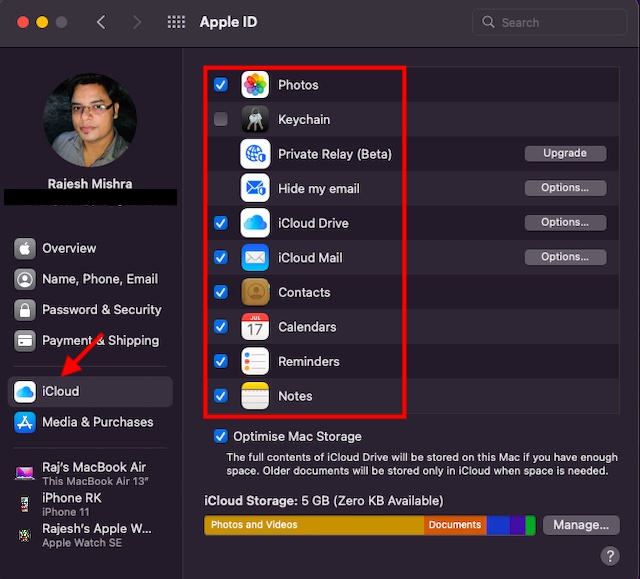640x579 pixels.
Task: Enable the Keychain checkbox
Action: (221, 119)
